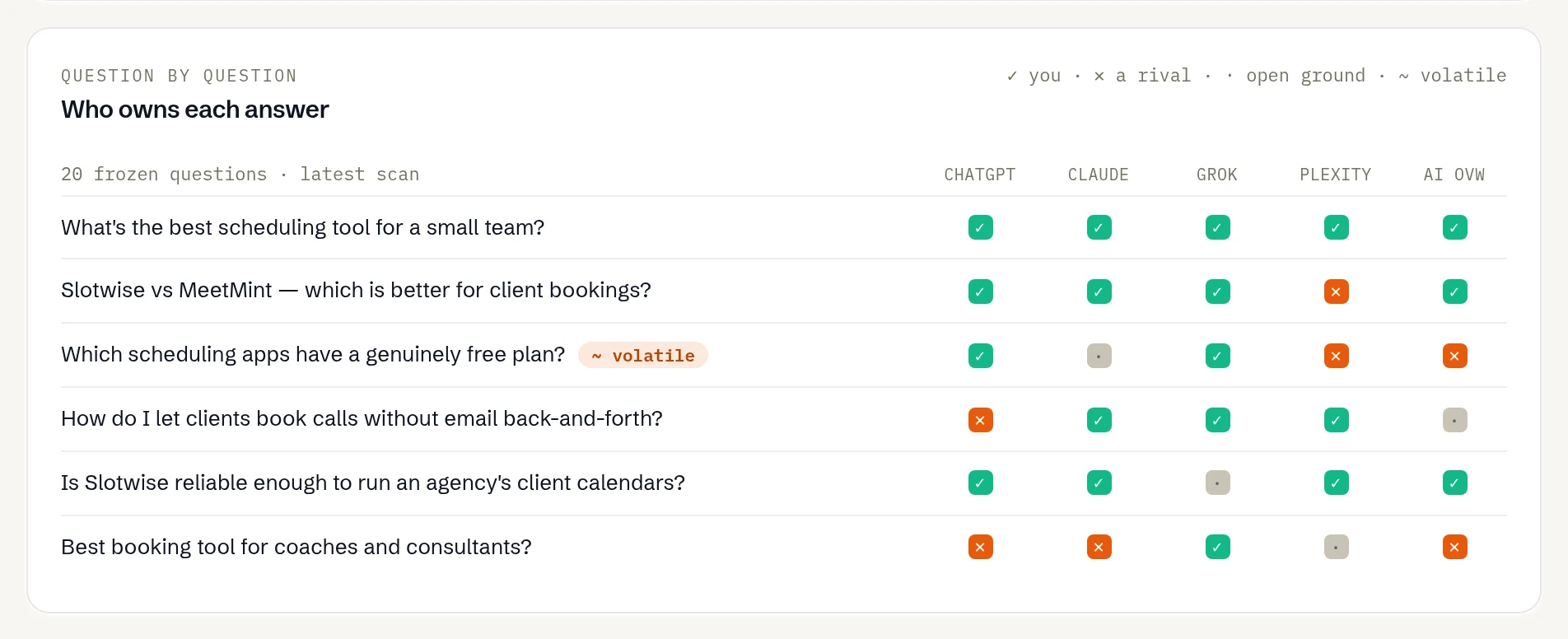Image resolution: width=1568 pixels, height=639 pixels.
Task: Click the '20 frozen questions · latest scan' label
Action: point(240,175)
